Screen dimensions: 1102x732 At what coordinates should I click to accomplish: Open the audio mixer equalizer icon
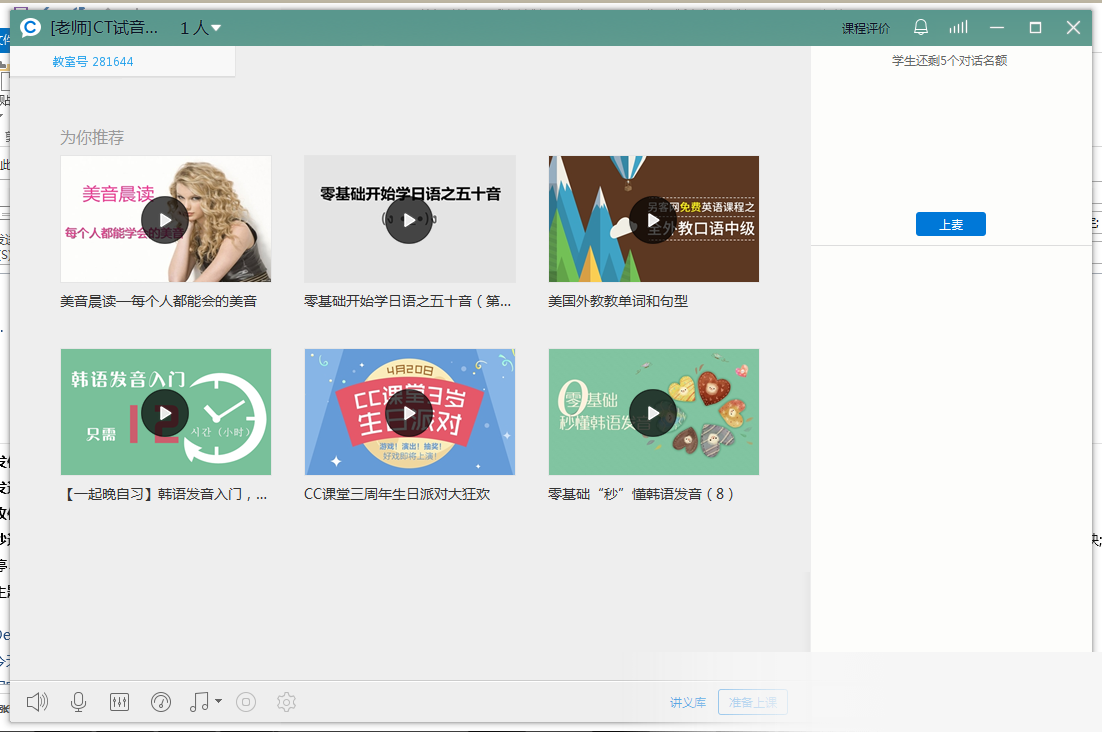click(x=119, y=702)
